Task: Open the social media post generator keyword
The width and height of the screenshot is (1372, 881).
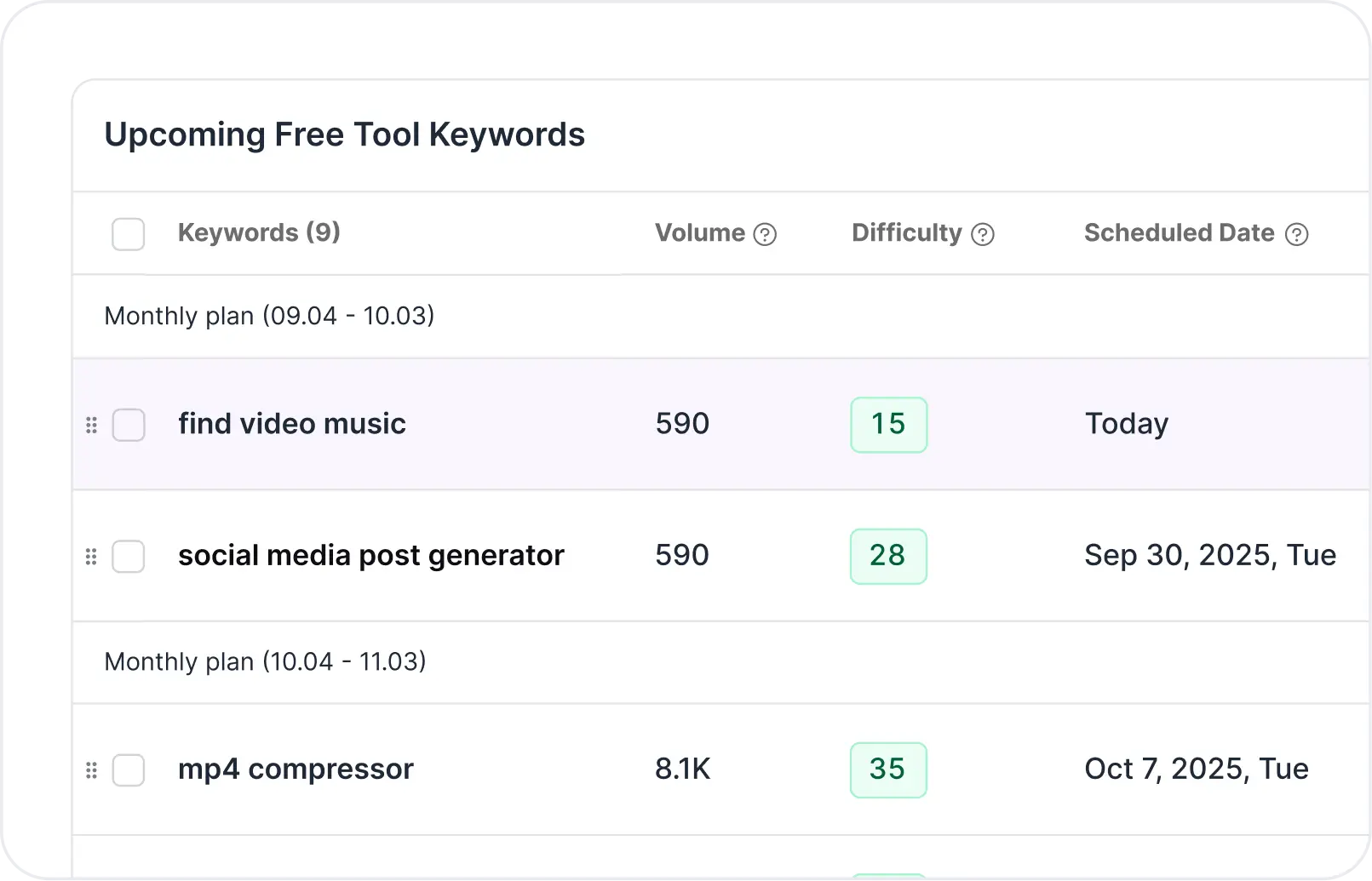Action: [370, 556]
